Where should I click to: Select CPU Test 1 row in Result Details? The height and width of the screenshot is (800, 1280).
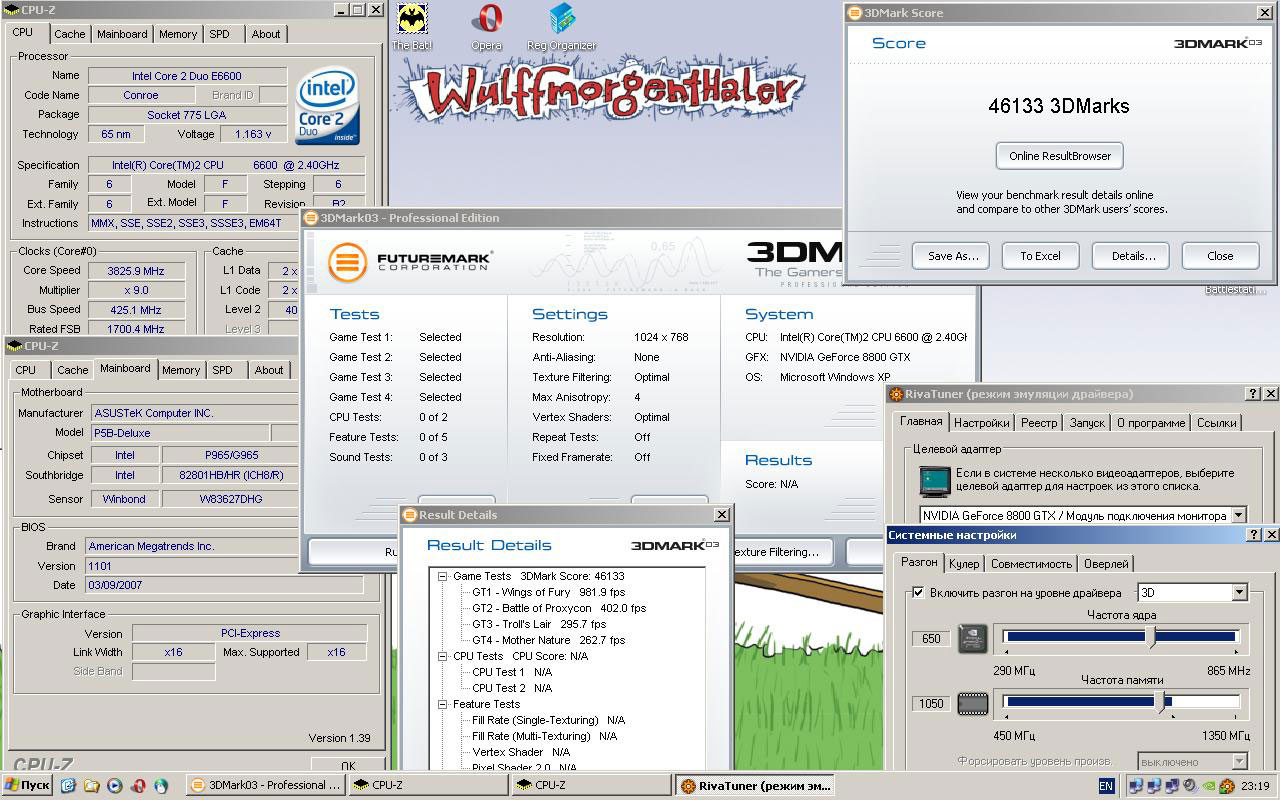click(511, 672)
